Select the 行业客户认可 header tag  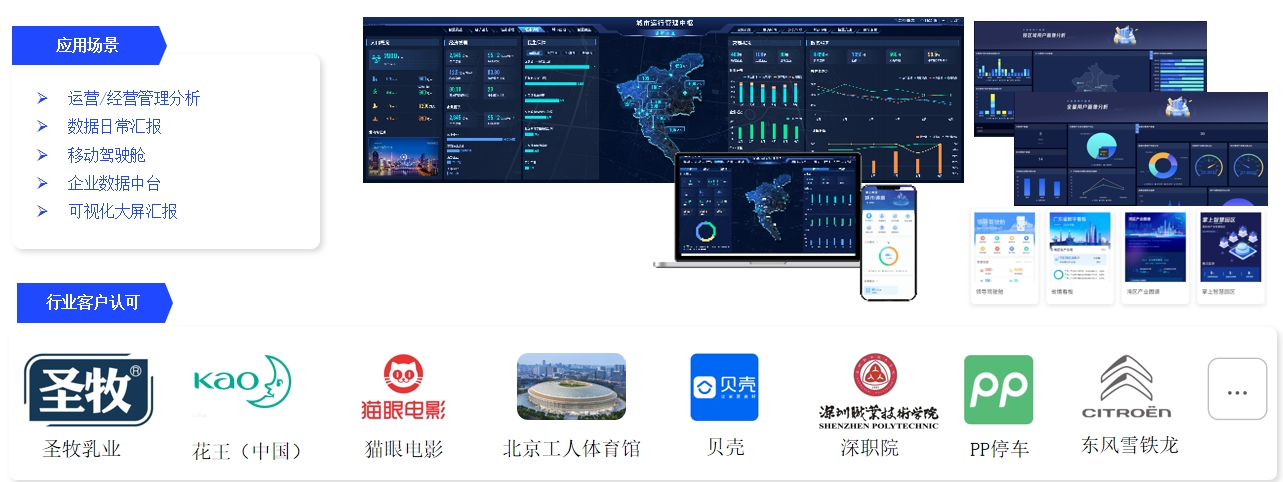pyautogui.click(x=94, y=302)
